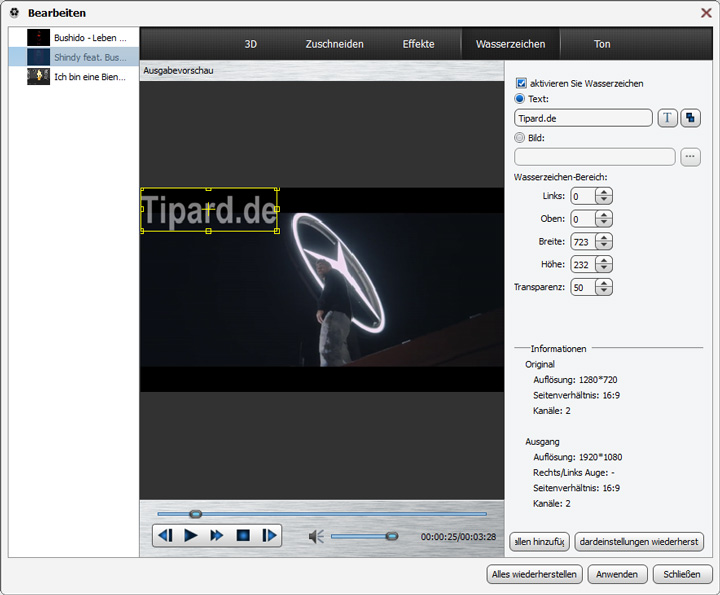
Task: Click 'Standardeinstellungen wiederherstellen' button
Action: coord(639,542)
